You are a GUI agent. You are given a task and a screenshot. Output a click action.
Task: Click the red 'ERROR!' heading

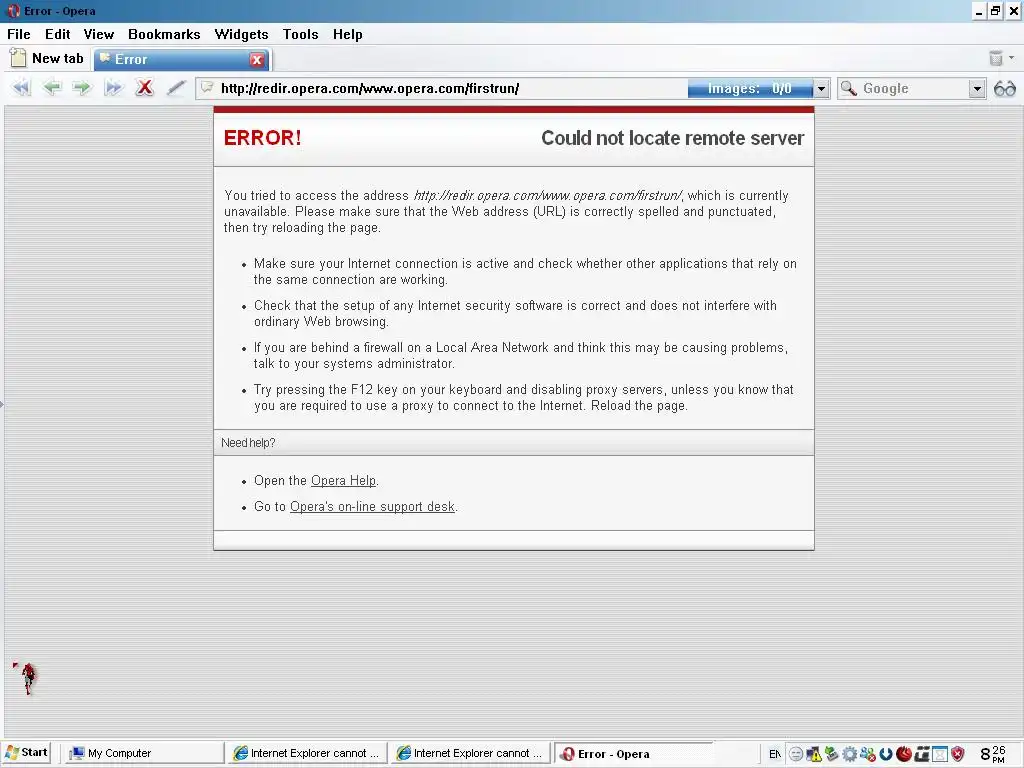[x=263, y=138]
